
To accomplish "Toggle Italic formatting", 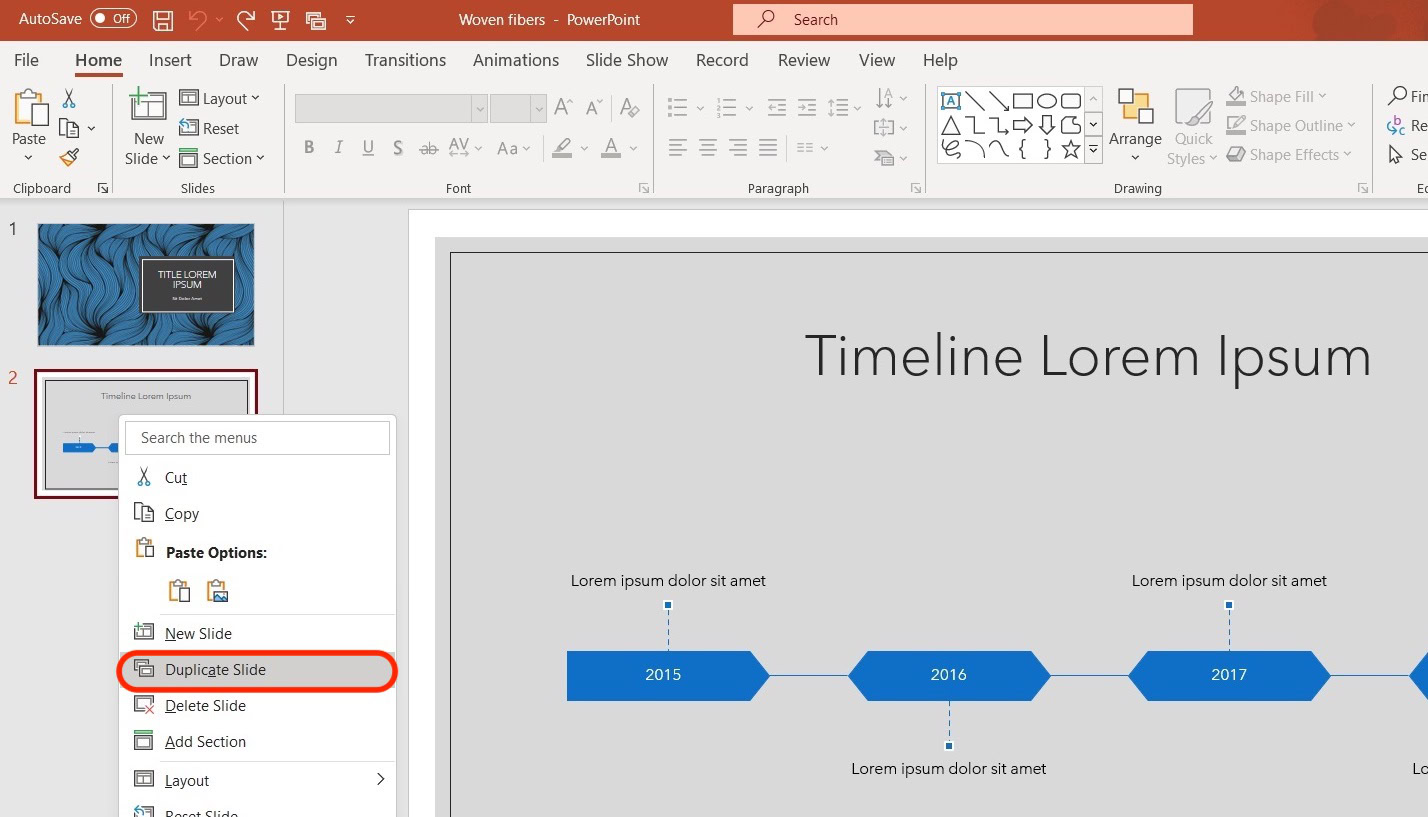I will pos(338,147).
